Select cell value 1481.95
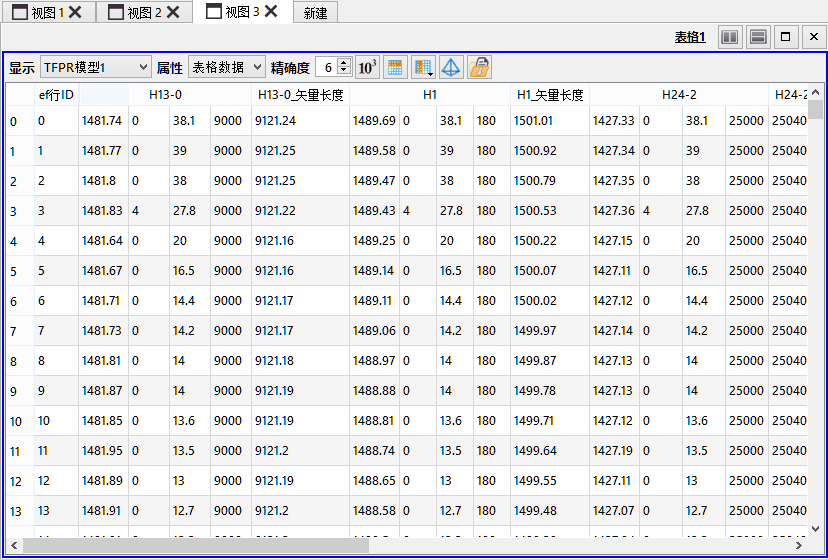The image size is (828, 559). click(102, 451)
